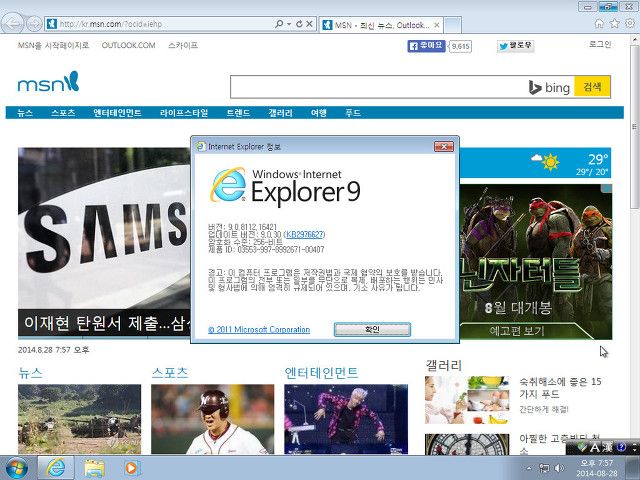Image resolution: width=640 pixels, height=480 pixels.
Task: Click the clock gallery thumbnail
Action: click(467, 444)
